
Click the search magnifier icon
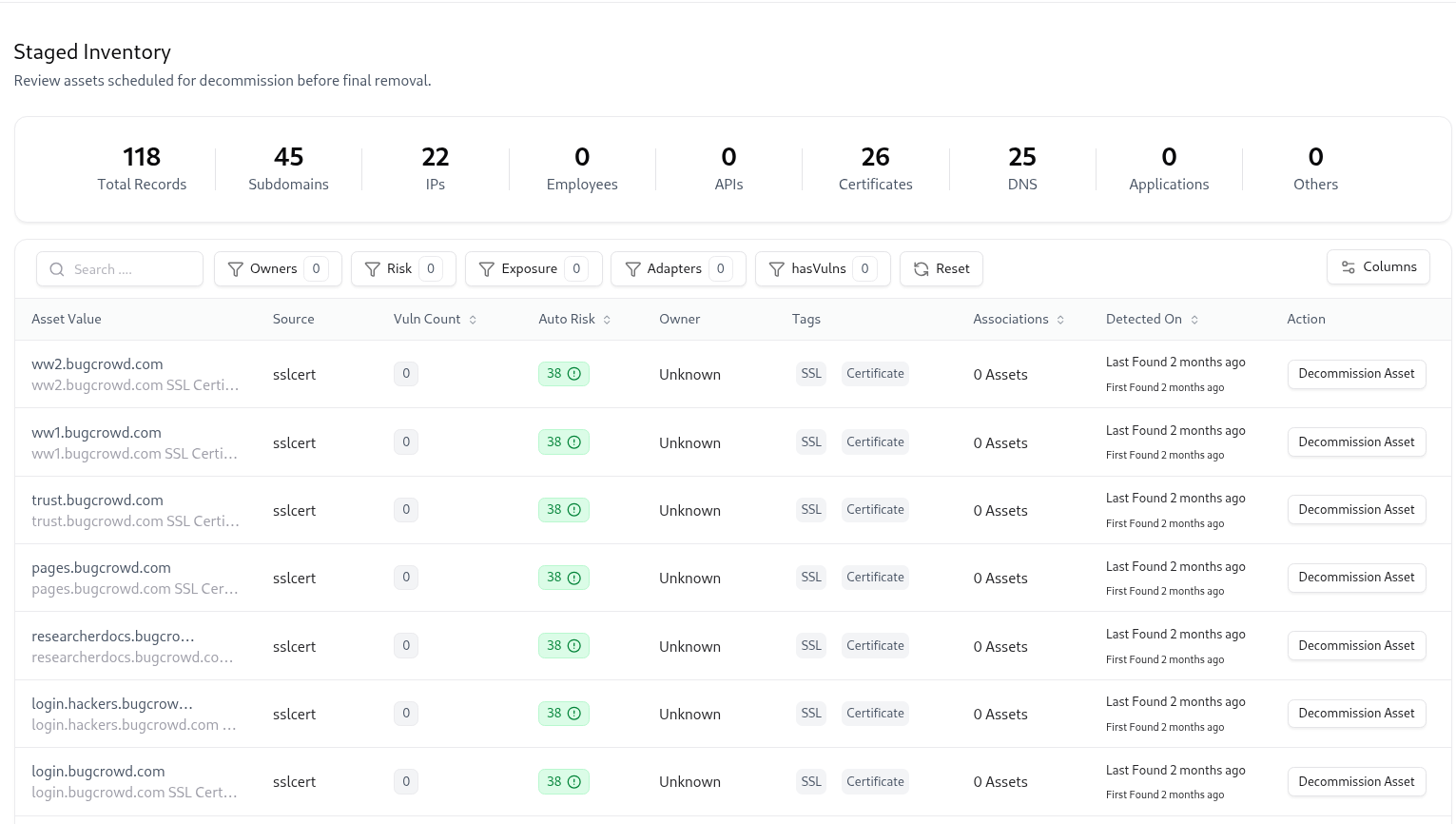click(57, 269)
